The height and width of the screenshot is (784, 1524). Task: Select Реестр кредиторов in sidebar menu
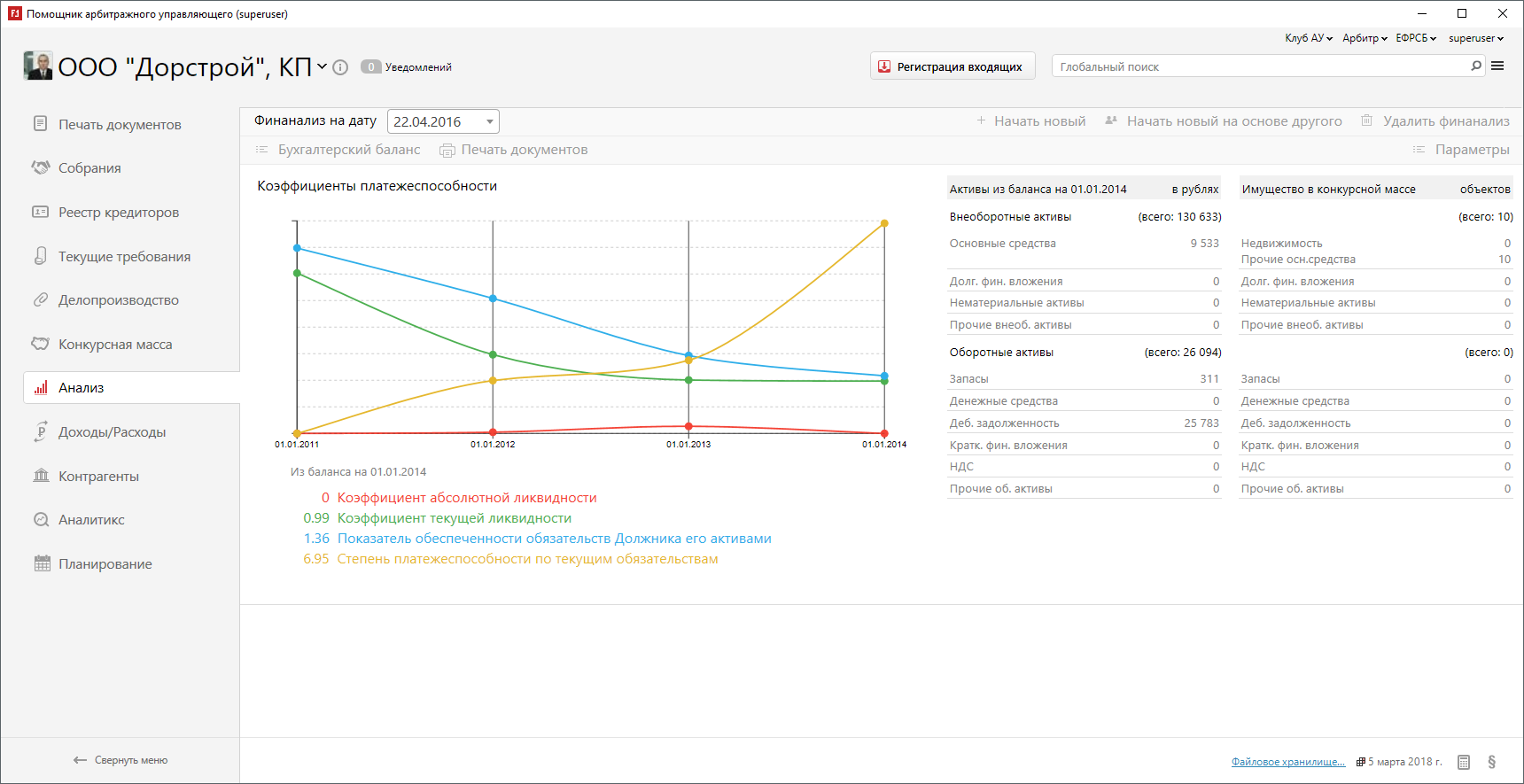point(118,213)
